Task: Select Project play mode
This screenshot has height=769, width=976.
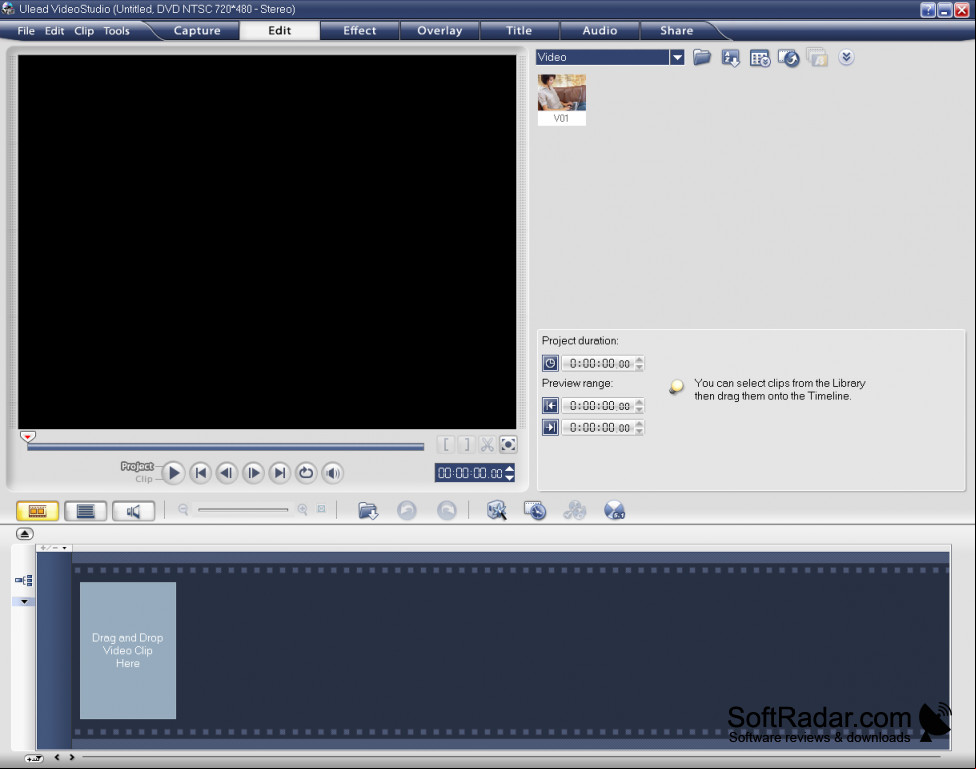Action: click(137, 466)
